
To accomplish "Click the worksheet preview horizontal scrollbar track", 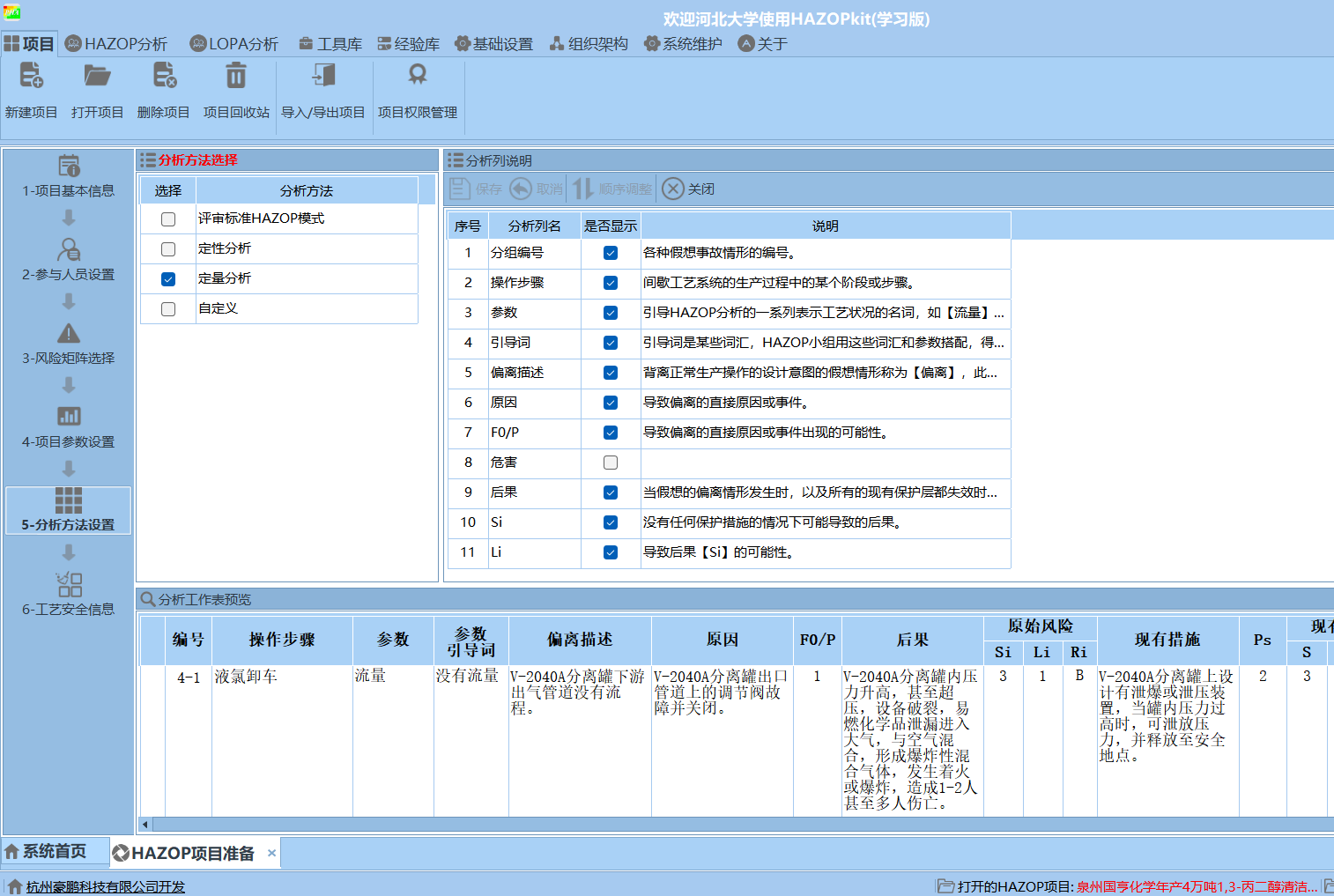I will point(743,825).
